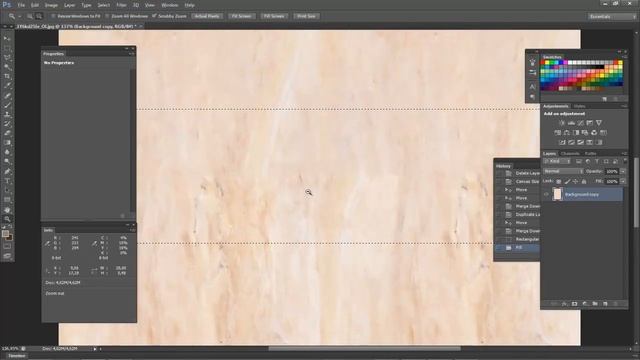Screen dimensions: 640x360
Task: Select the Lasso tool
Action: point(7,58)
